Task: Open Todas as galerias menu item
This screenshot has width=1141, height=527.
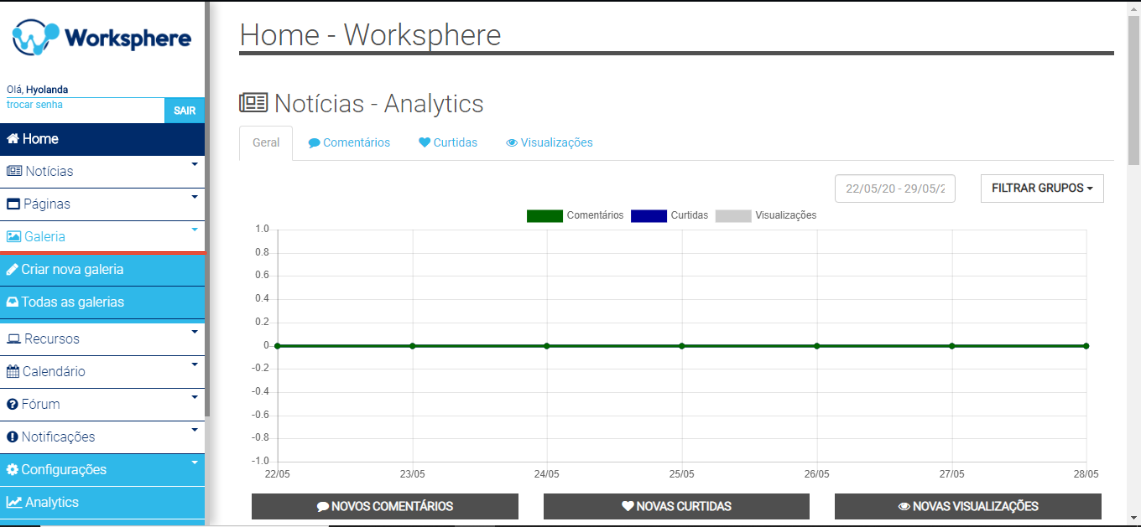Action: click(103, 301)
